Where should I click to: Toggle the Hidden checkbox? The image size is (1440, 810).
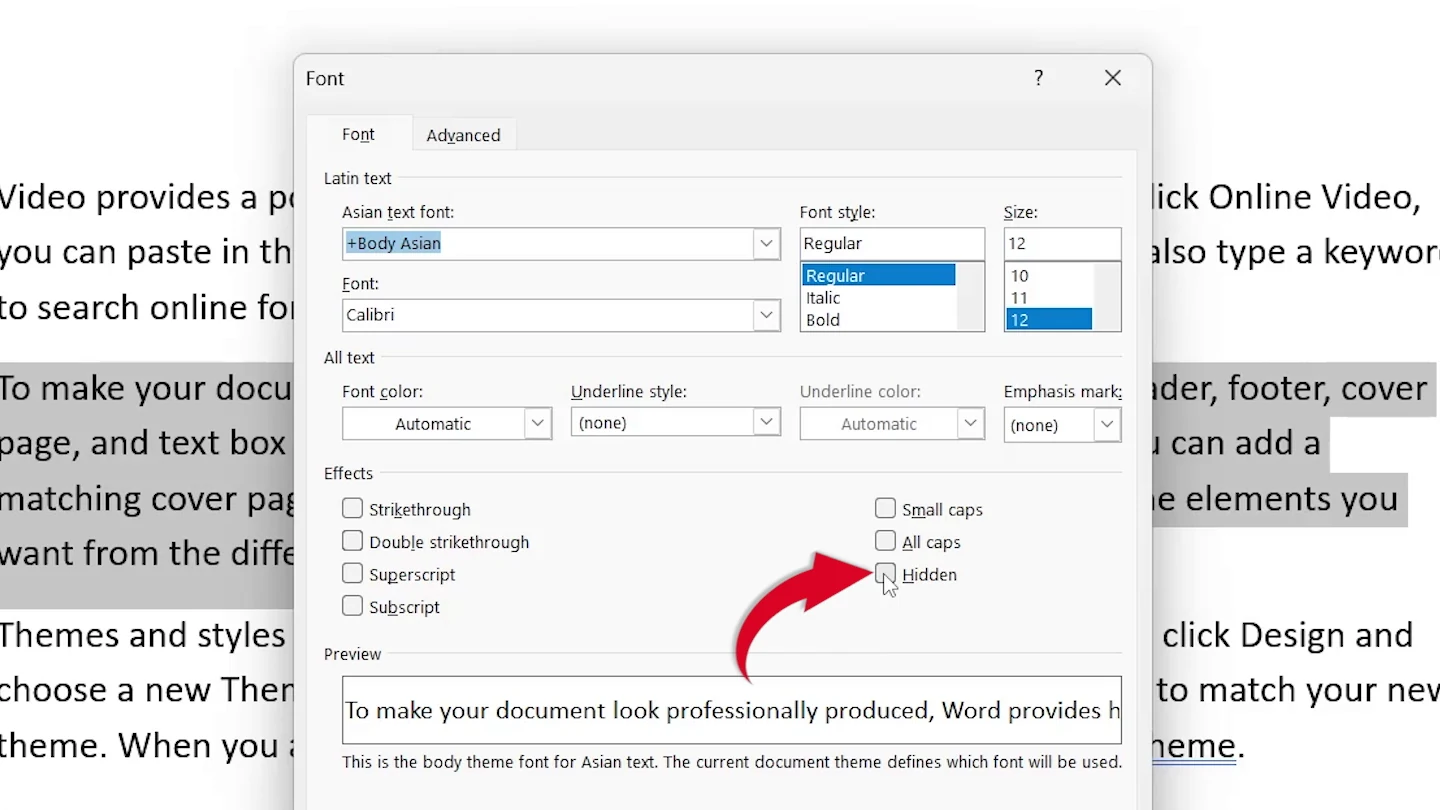point(885,574)
